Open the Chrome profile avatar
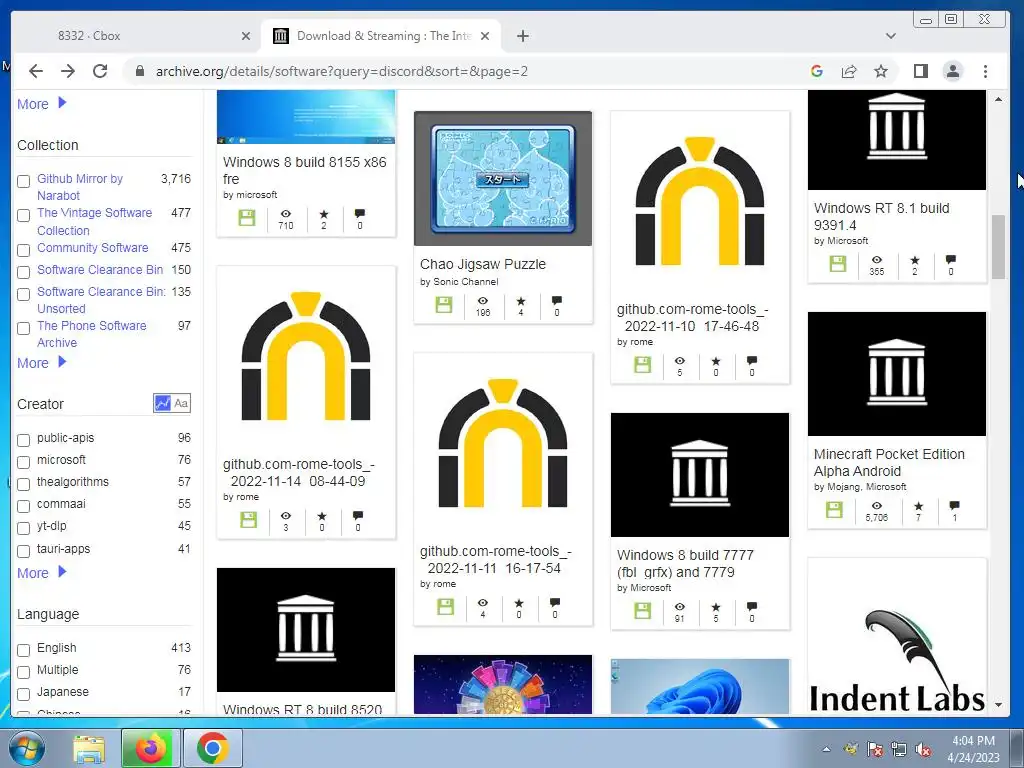This screenshot has height=768, width=1024. pyautogui.click(x=953, y=71)
